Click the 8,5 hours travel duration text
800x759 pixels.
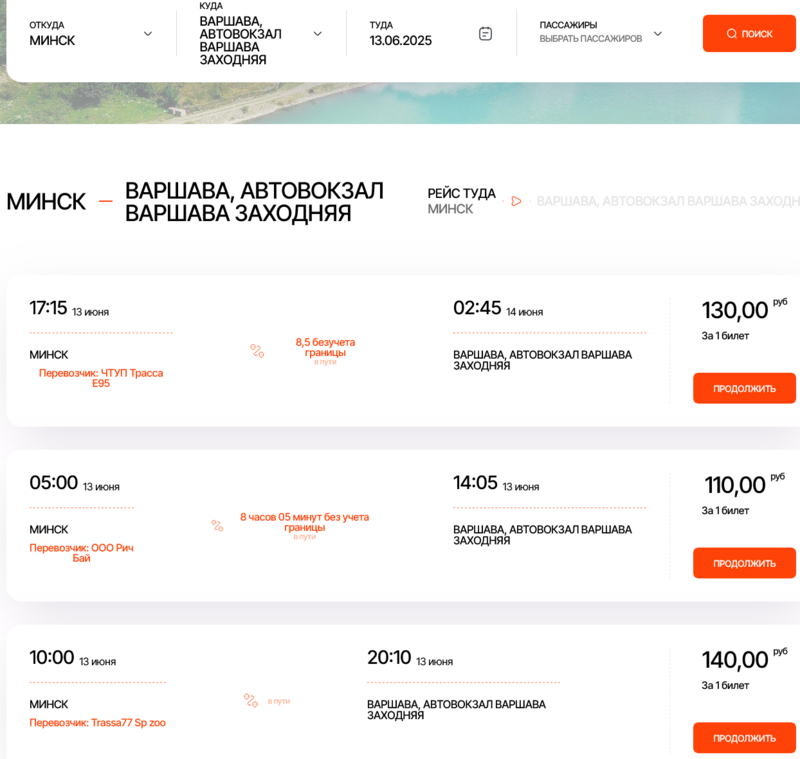tap(325, 347)
